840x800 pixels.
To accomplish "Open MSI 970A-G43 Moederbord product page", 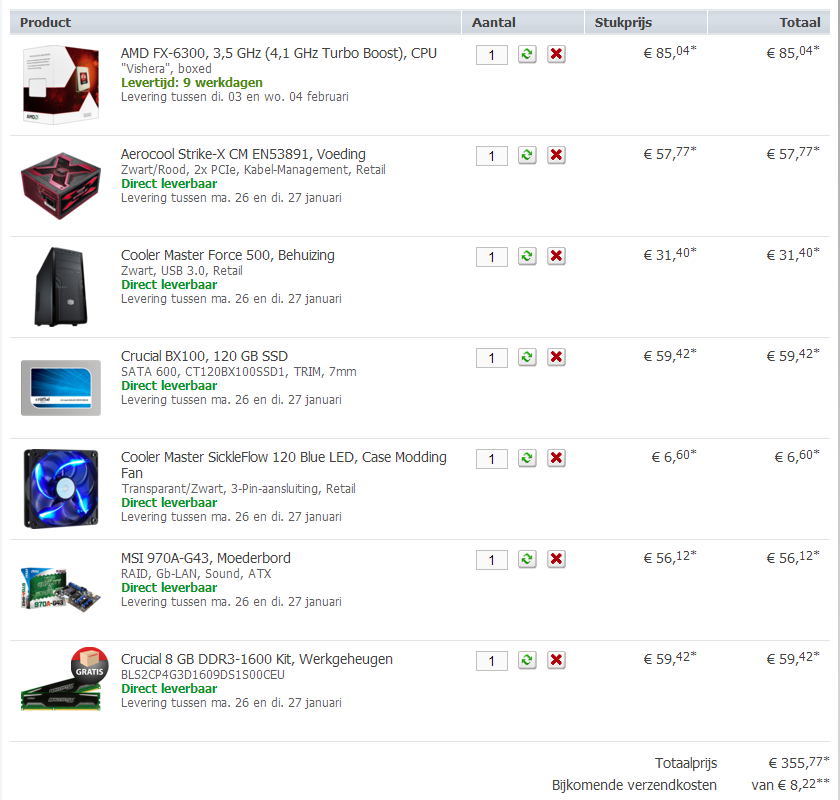I will (x=206, y=558).
